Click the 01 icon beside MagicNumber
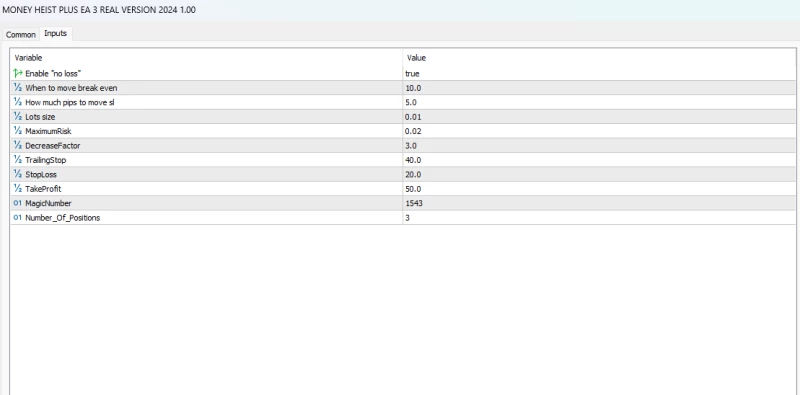 [x=18, y=203]
